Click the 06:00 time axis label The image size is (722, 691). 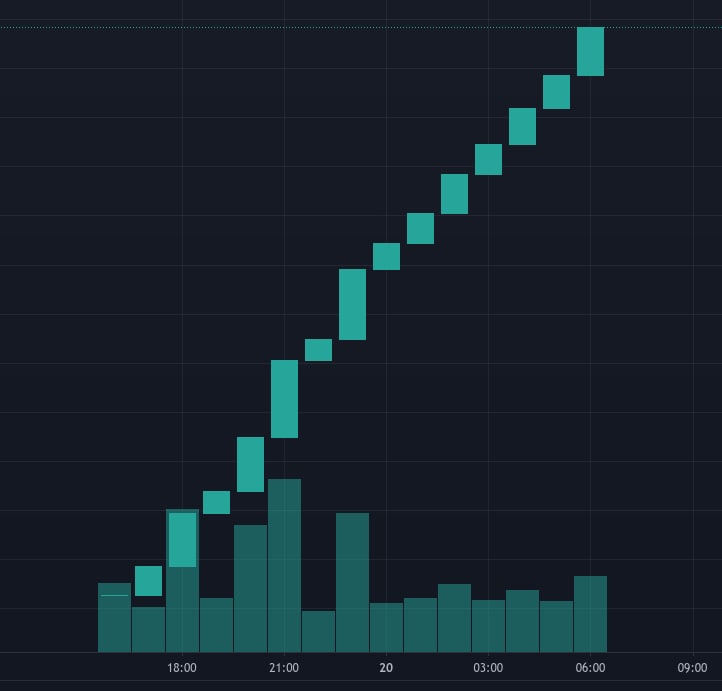click(x=590, y=667)
